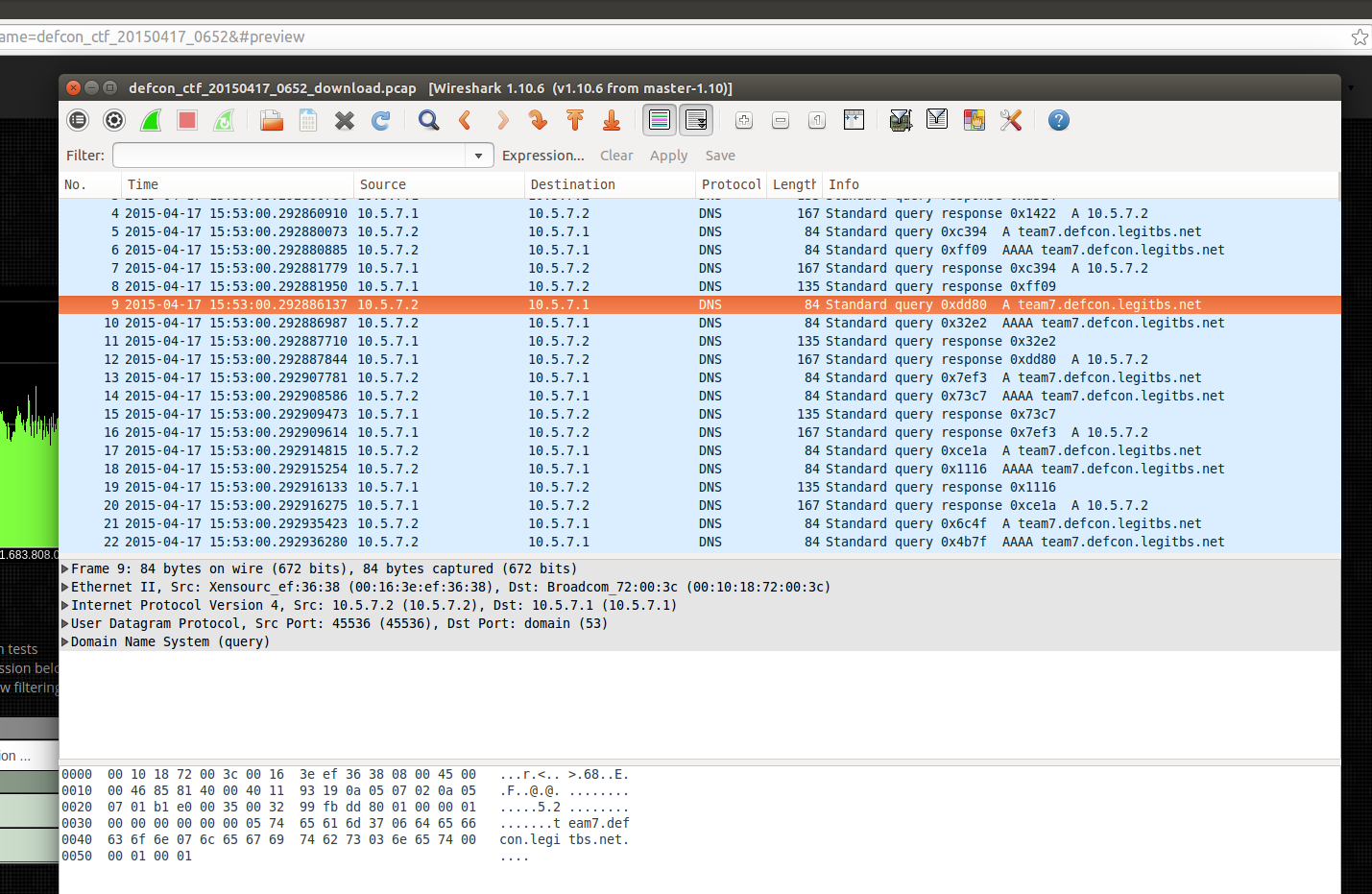Open the capture interfaces list

[x=77, y=120]
